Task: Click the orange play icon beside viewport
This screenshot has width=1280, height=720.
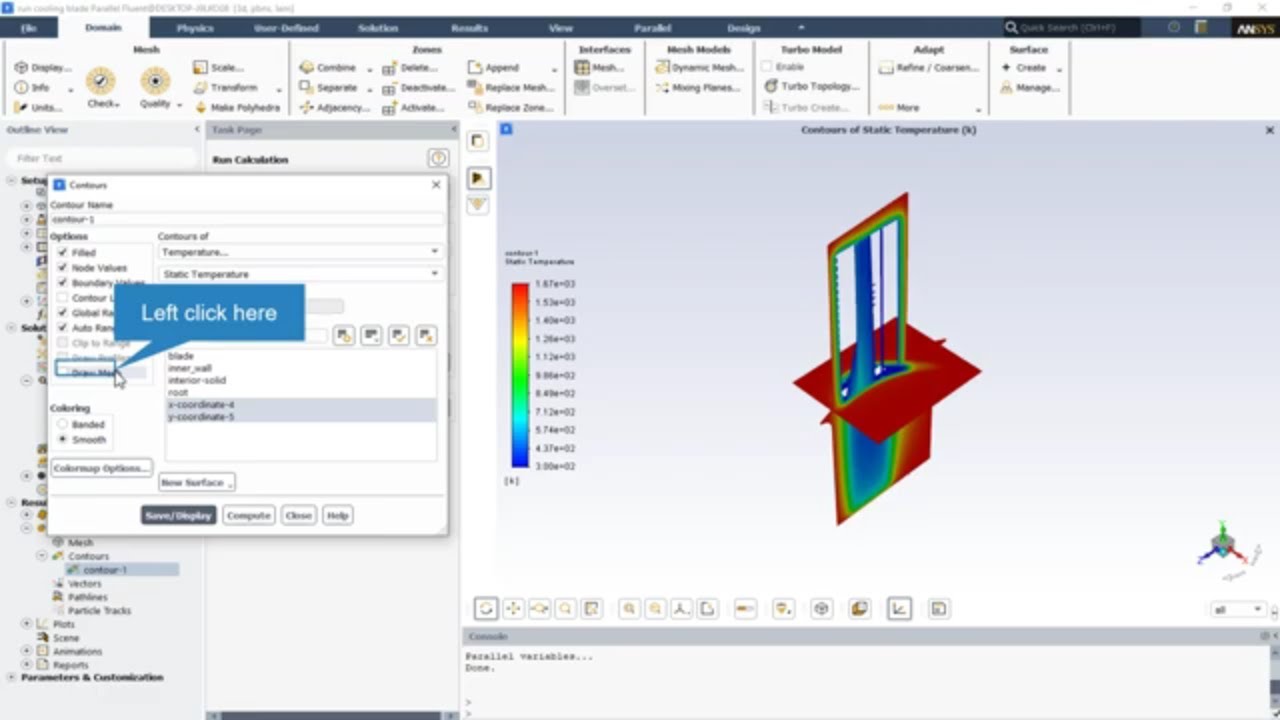Action: [x=478, y=178]
